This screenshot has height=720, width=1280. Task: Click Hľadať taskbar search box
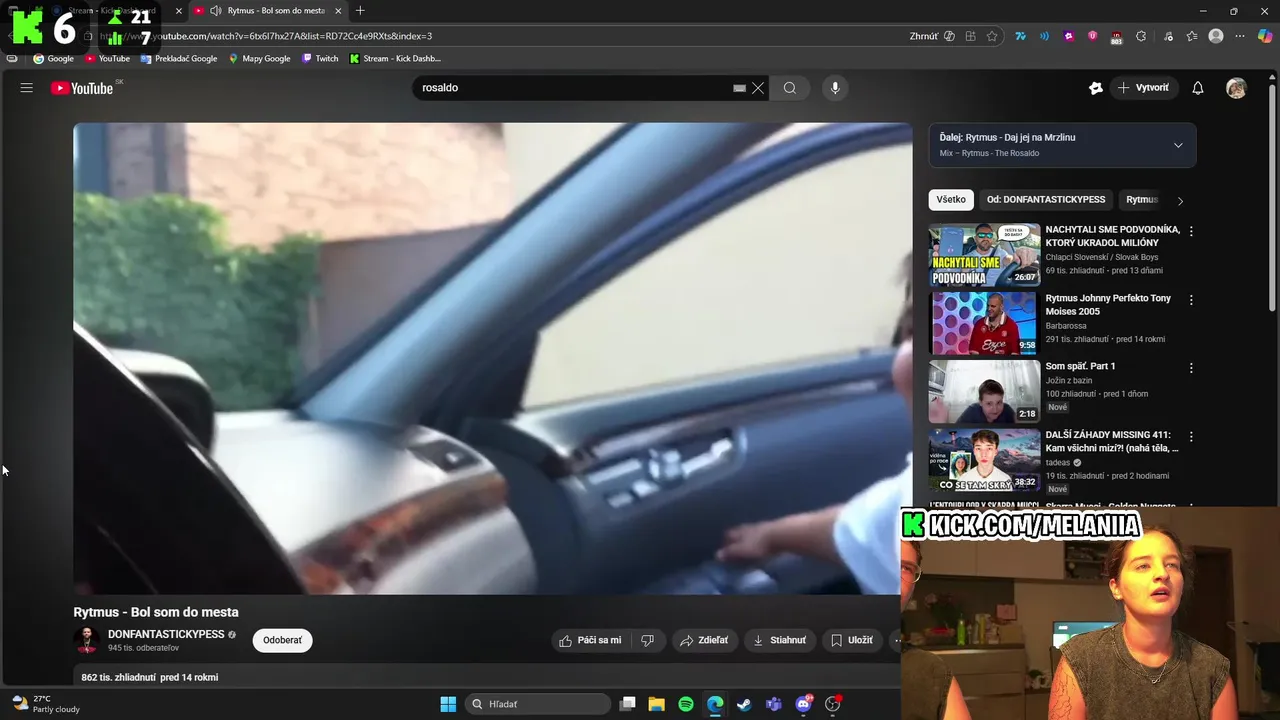point(538,704)
